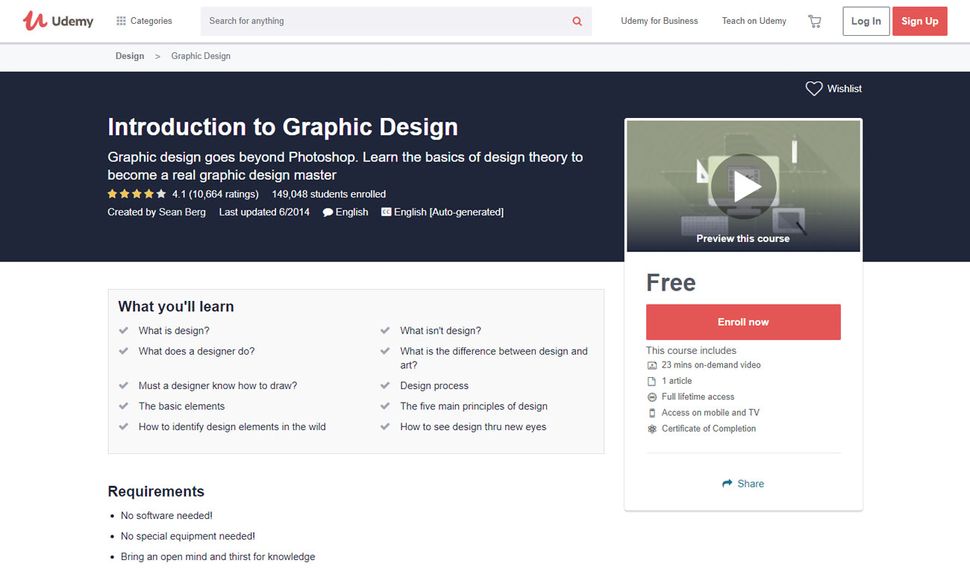Click 'How to identify design elements in the wild'
The width and height of the screenshot is (970, 572).
pyautogui.click(x=232, y=427)
